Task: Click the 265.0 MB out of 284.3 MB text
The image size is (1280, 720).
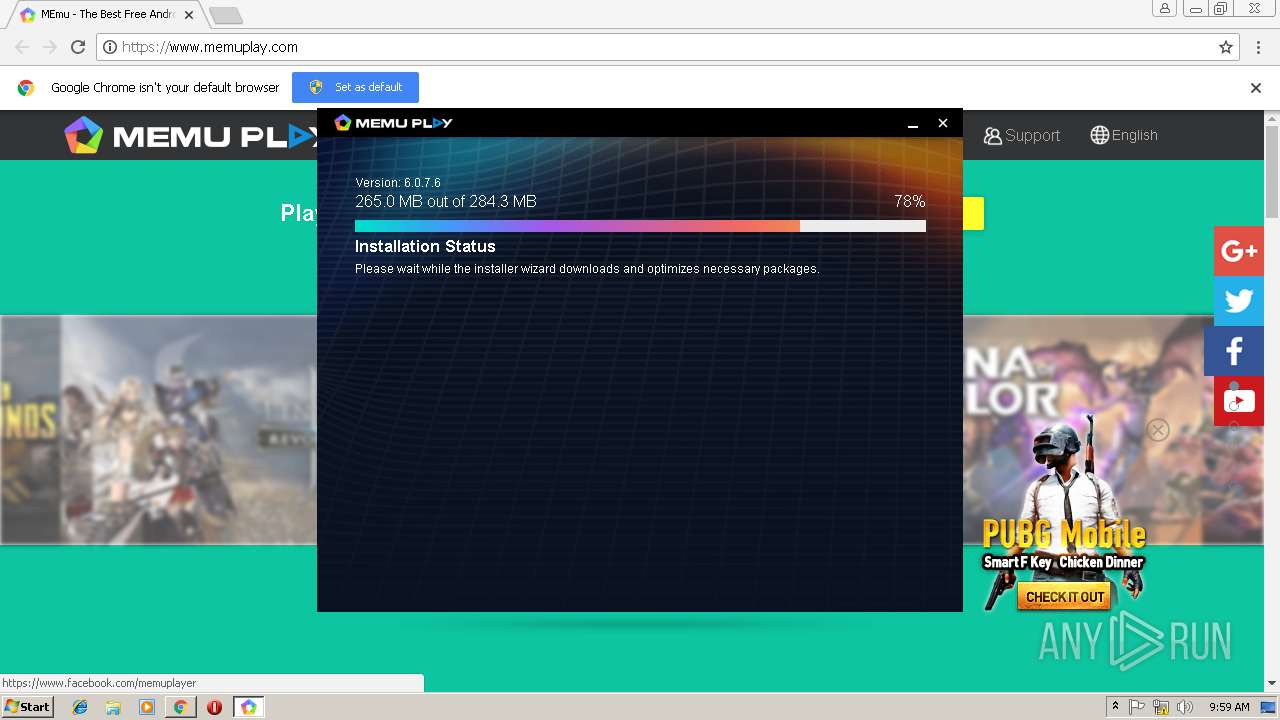Action: click(x=446, y=201)
